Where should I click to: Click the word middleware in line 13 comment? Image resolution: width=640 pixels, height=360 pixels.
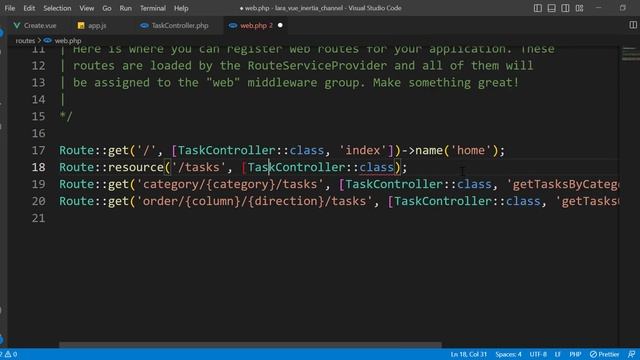pyautogui.click(x=282, y=83)
